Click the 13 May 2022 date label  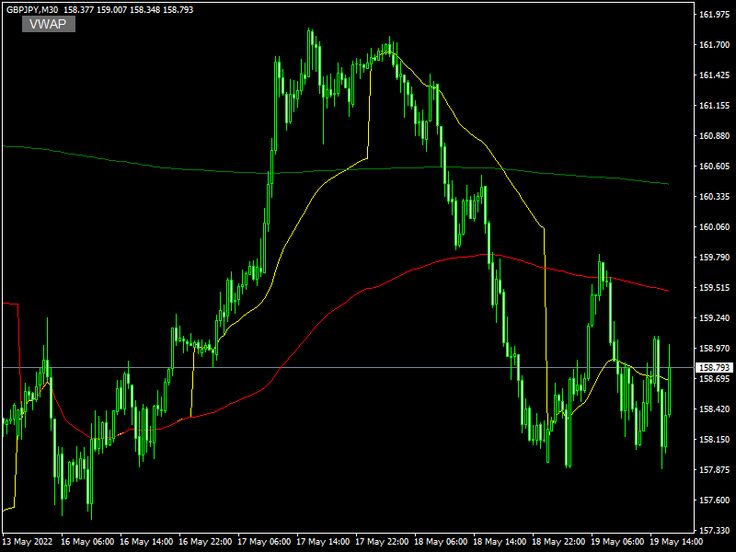(27, 541)
